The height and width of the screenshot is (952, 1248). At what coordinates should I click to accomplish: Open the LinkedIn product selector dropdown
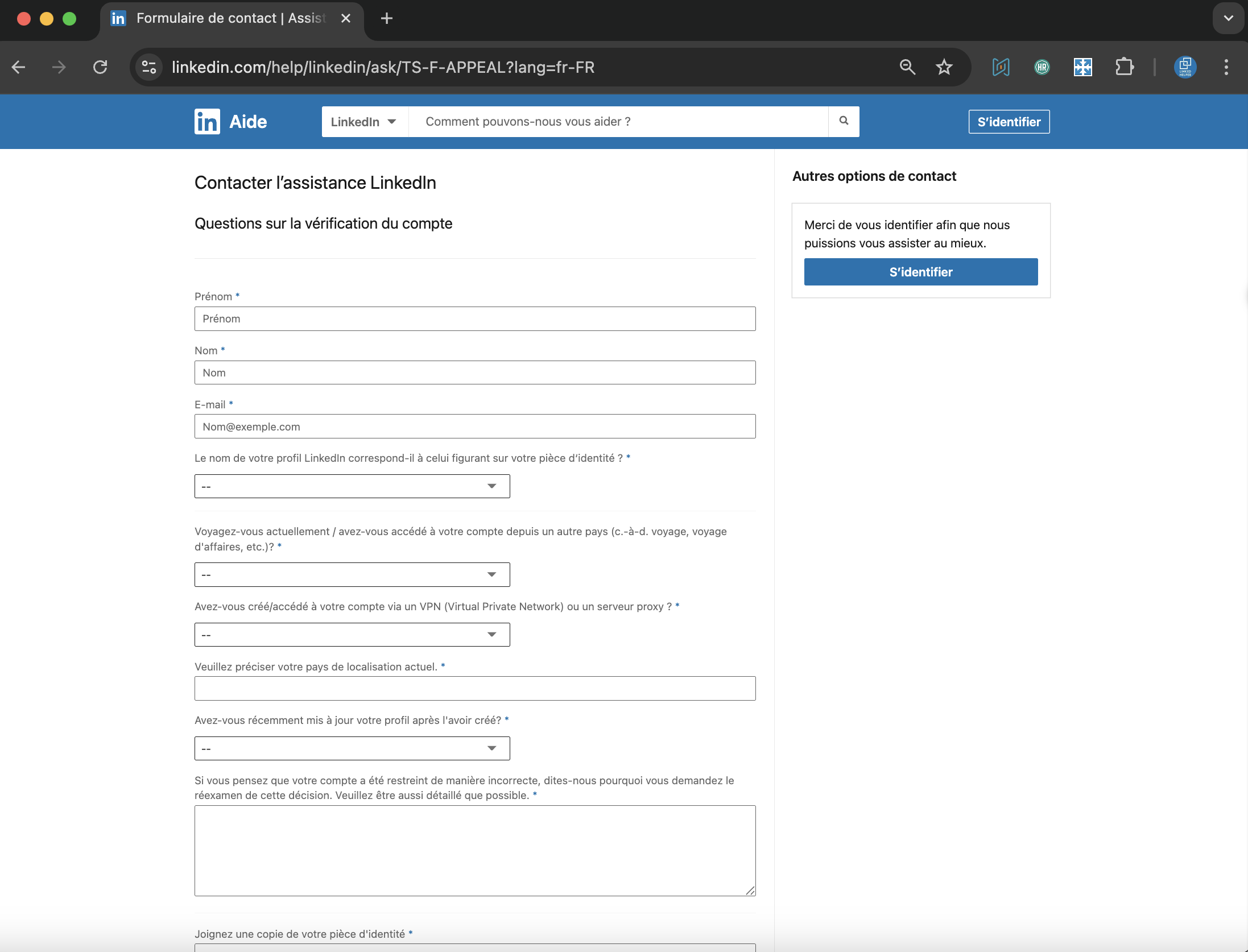(x=364, y=122)
